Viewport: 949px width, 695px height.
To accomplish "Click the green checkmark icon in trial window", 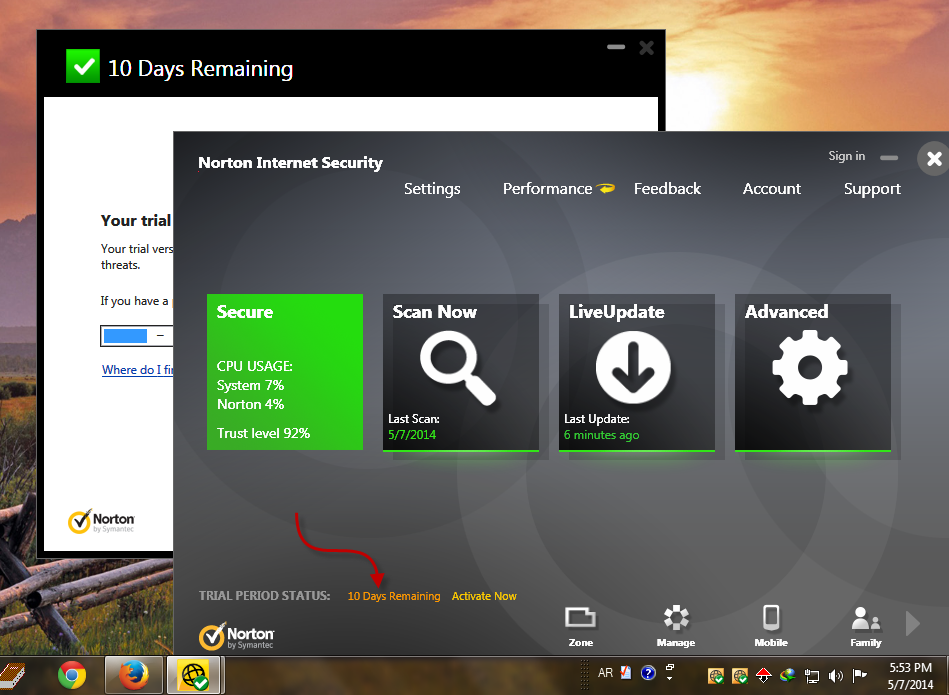I will pos(83,66).
